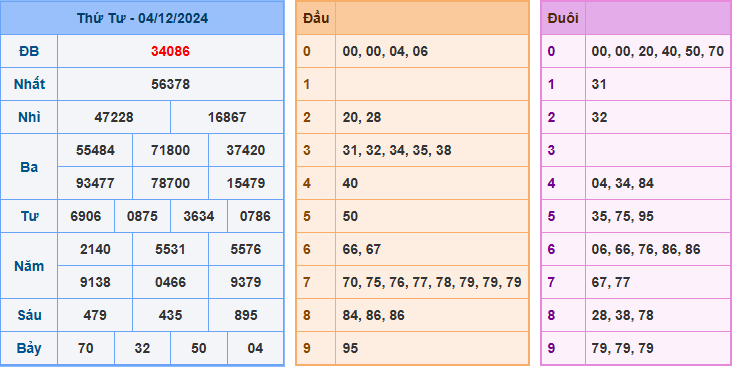The height and width of the screenshot is (367, 732).
Task: Select Đuôi values 04, 34, 84
Action: click(622, 183)
